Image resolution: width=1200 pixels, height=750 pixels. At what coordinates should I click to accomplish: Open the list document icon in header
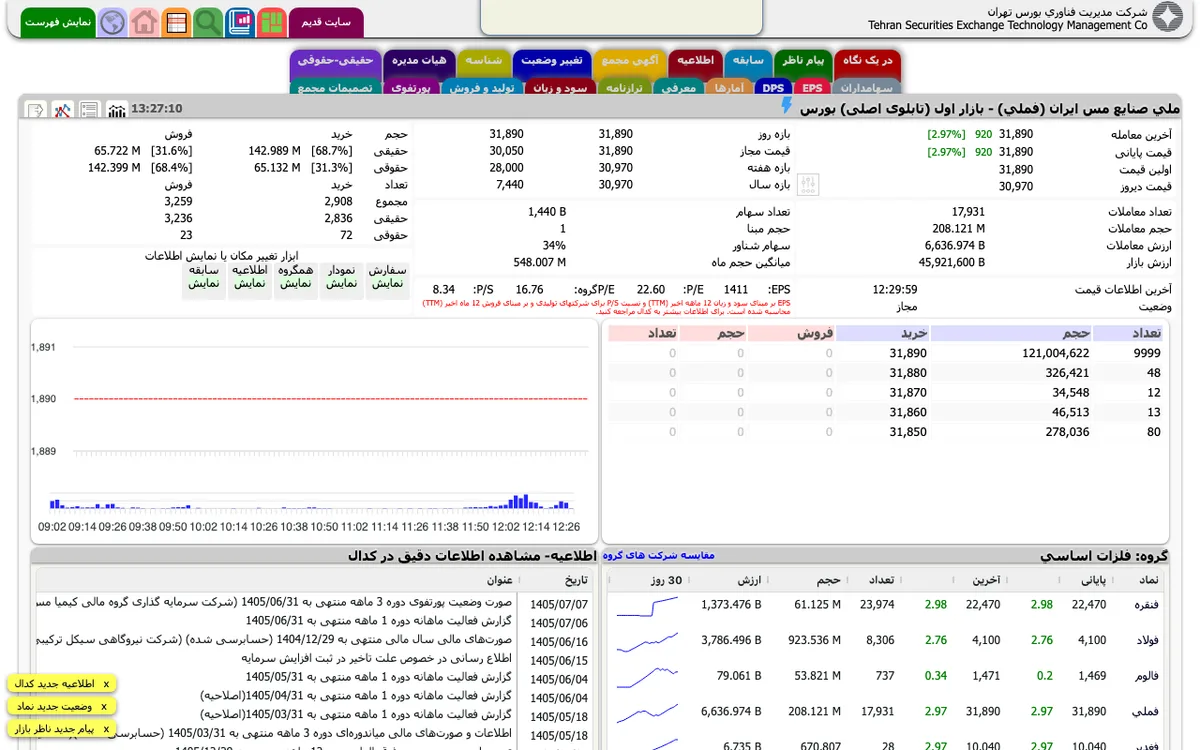point(90,109)
